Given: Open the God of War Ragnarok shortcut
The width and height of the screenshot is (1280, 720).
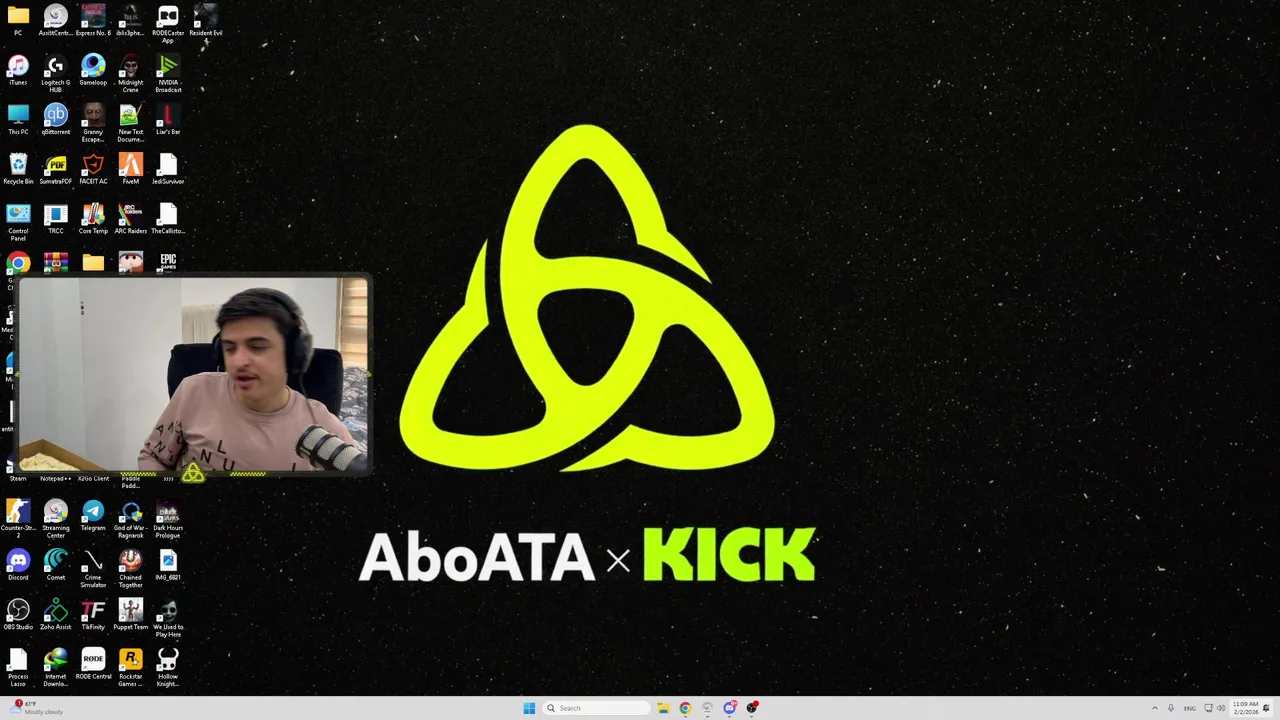Looking at the screenshot, I should coord(131,518).
